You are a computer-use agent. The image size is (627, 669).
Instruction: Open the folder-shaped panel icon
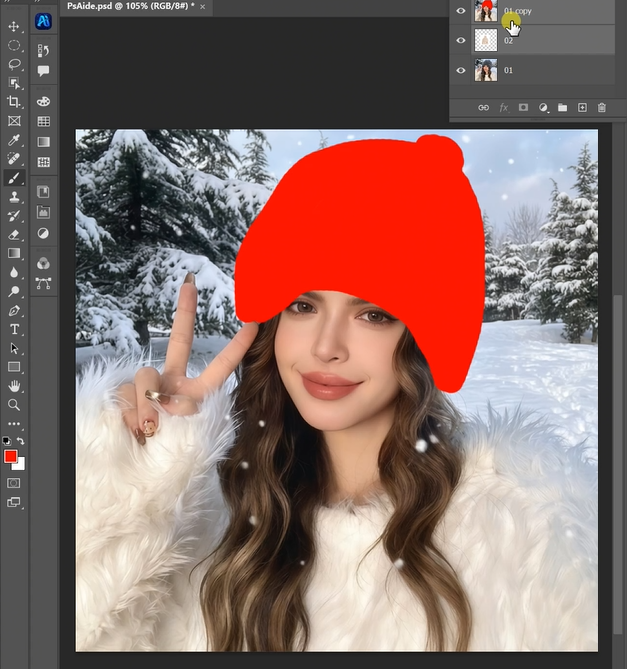[x=43, y=212]
